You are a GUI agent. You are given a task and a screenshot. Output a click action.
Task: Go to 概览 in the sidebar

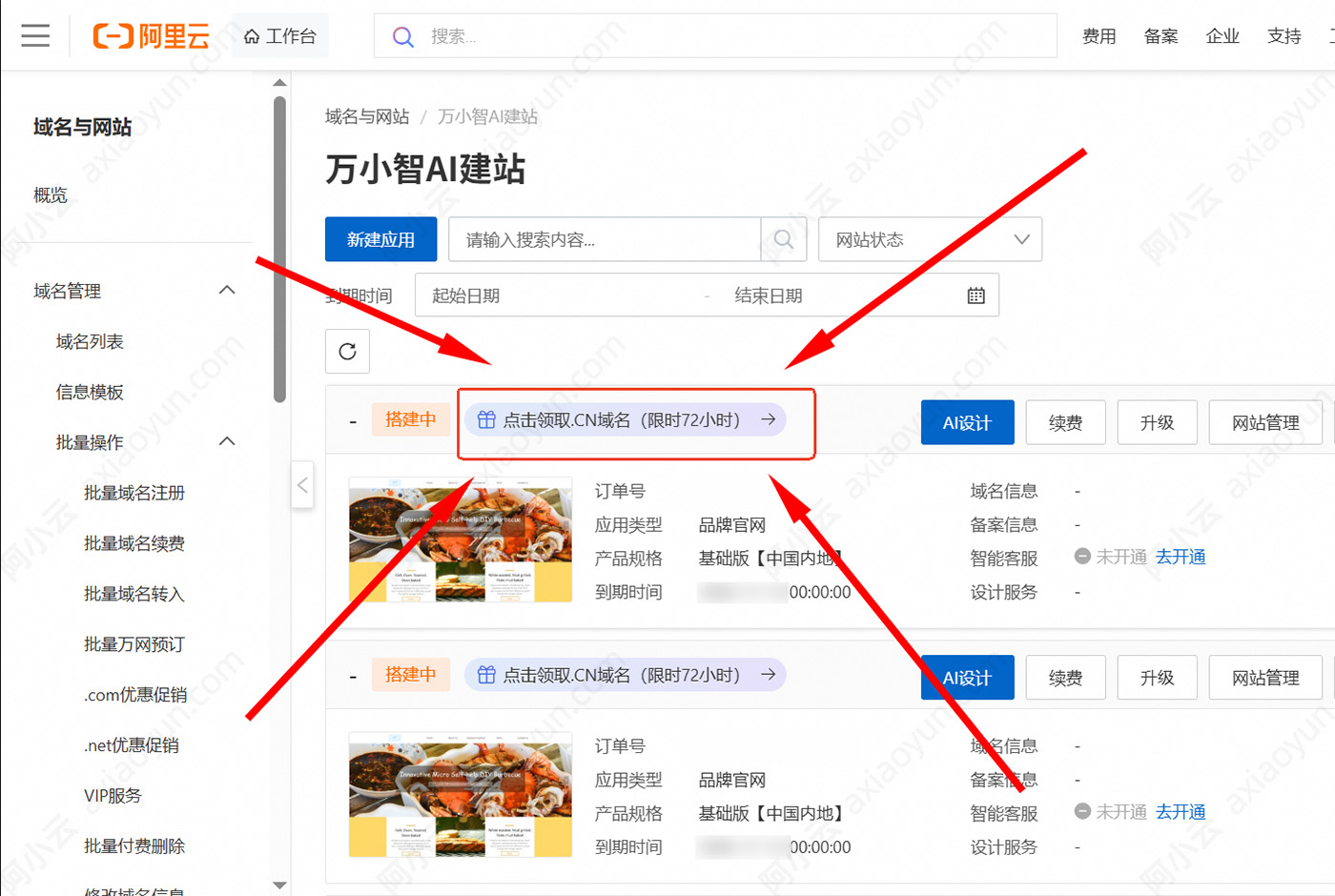[x=51, y=195]
